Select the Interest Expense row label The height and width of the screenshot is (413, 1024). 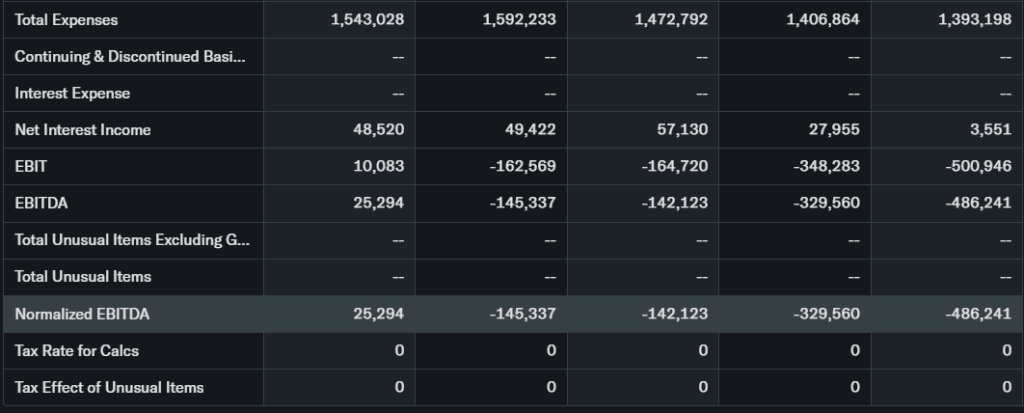72,93
